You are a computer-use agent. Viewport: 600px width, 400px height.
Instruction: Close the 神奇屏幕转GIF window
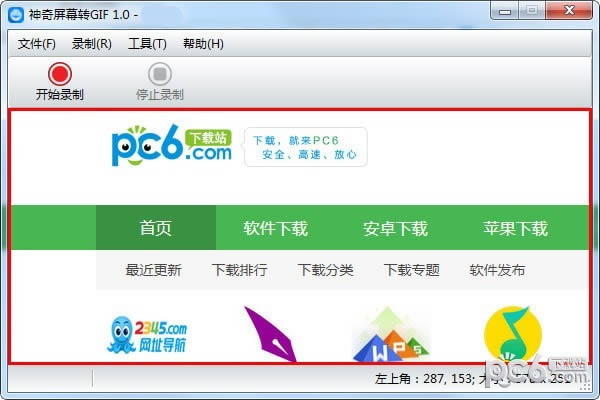[x=569, y=10]
